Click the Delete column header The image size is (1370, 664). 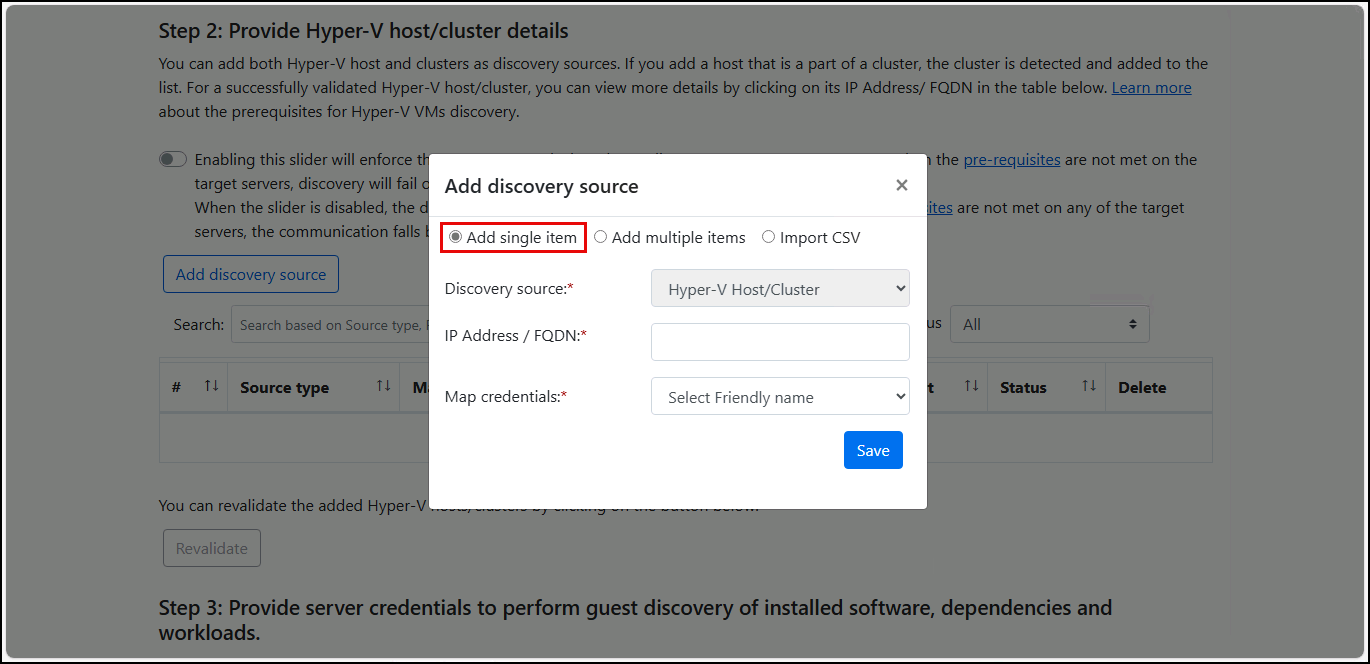(x=1142, y=388)
